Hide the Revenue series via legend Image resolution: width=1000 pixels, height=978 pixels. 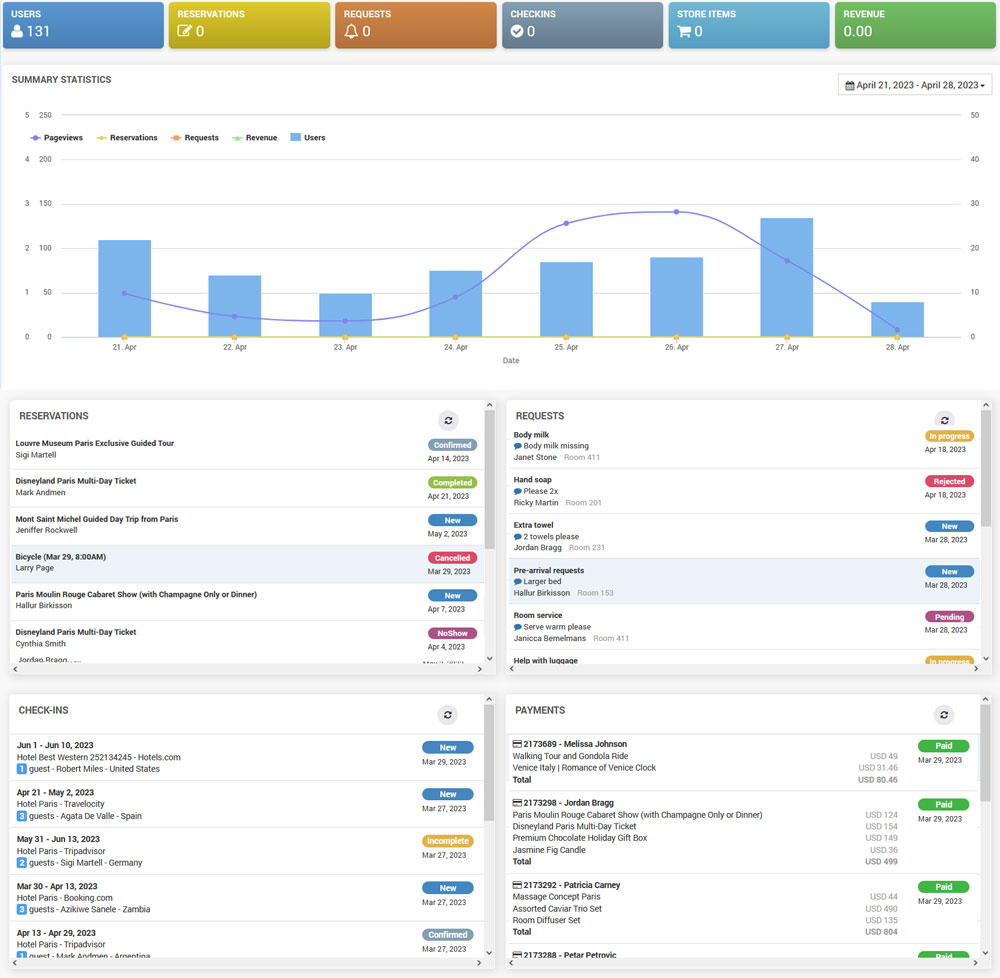[x=254, y=138]
